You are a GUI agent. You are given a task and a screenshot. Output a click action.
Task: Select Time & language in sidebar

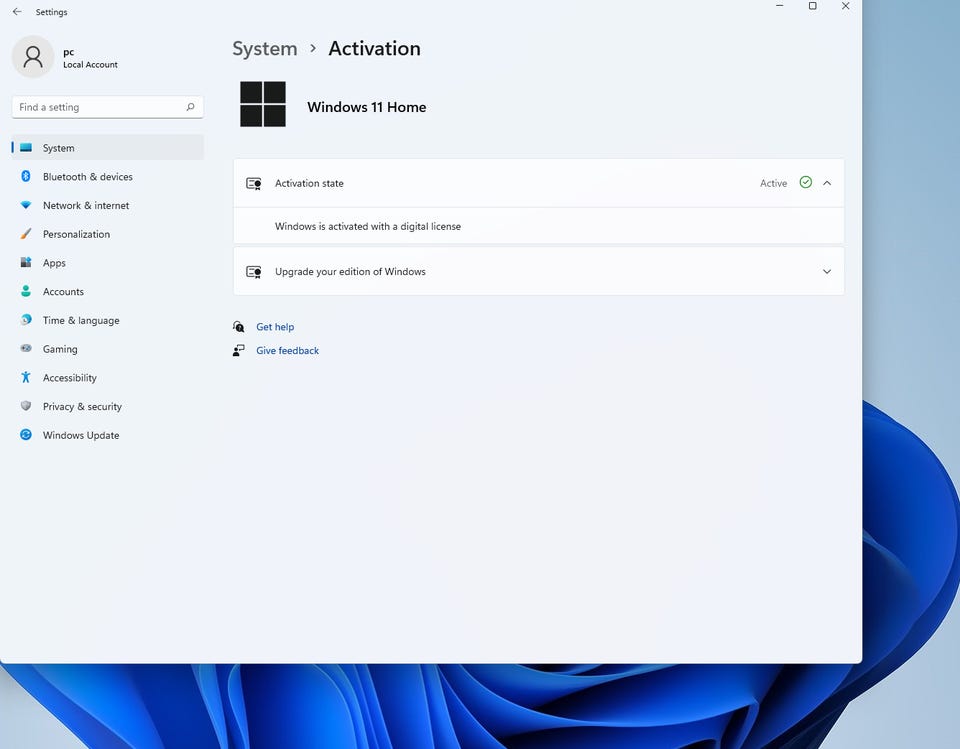click(x=108, y=320)
